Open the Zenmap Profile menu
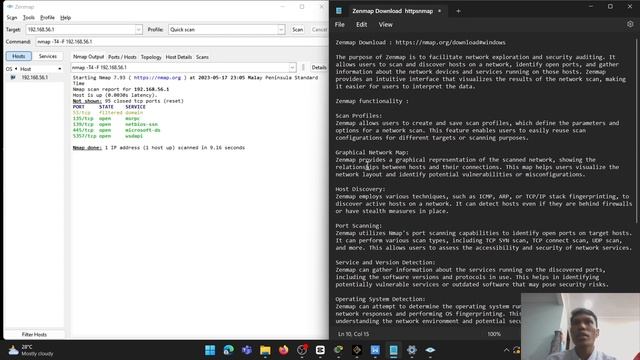Viewport: 640px width, 360px height. click(47, 18)
